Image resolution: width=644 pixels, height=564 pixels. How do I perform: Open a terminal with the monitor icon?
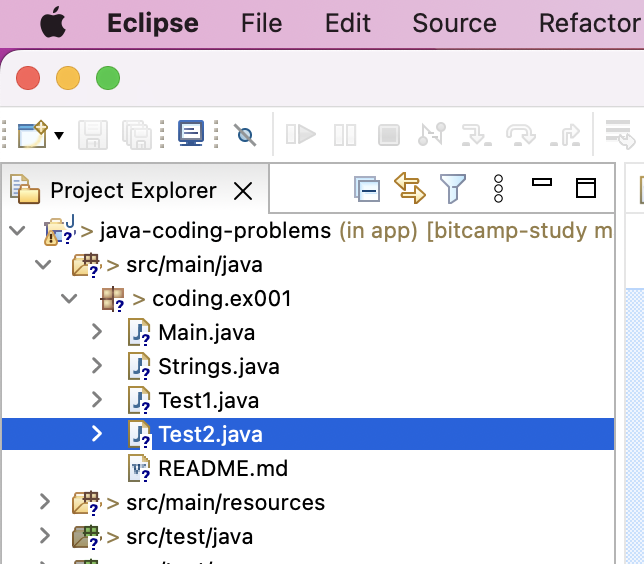pos(191,133)
